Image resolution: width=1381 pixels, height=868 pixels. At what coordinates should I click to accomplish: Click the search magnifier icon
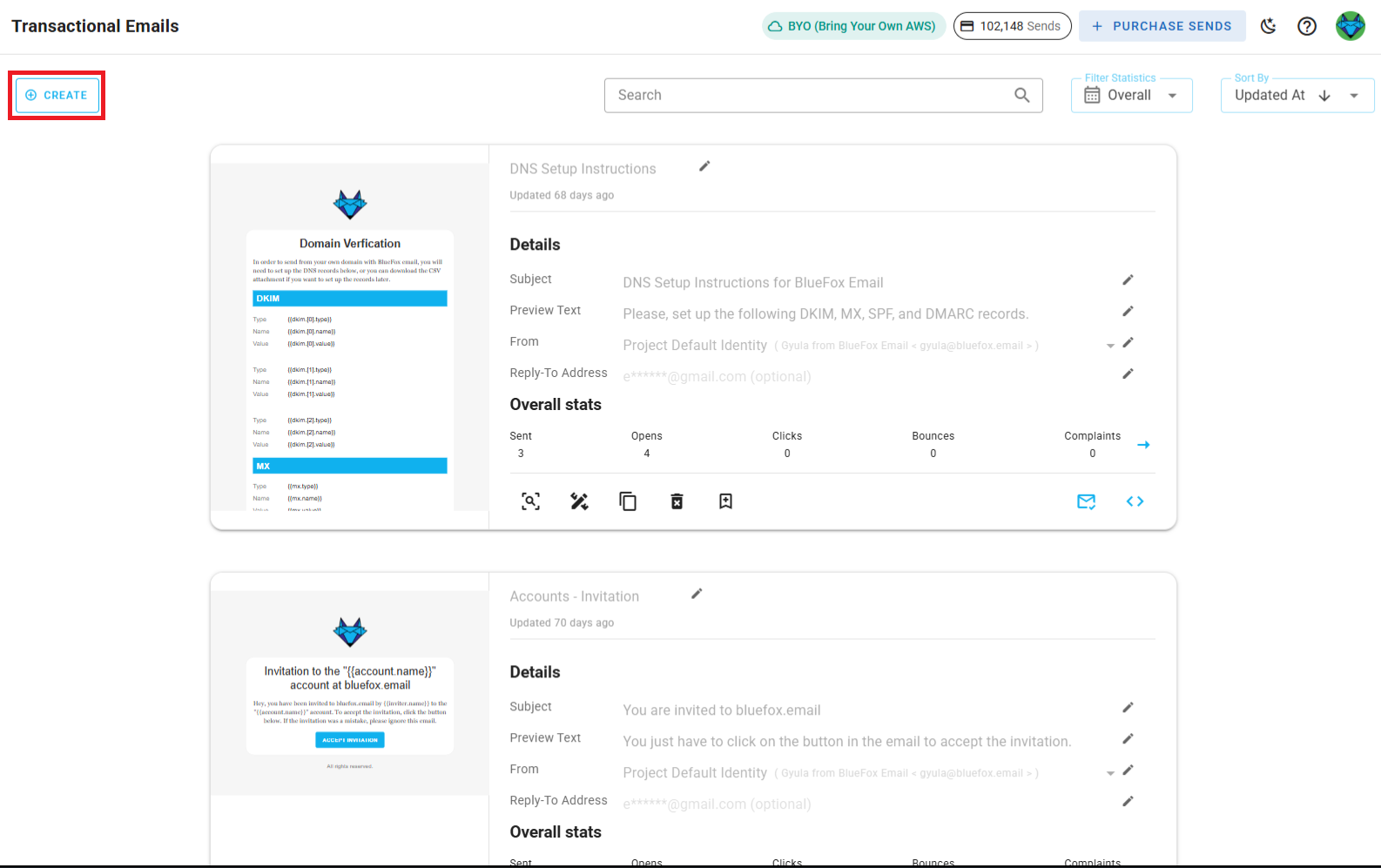(x=1022, y=95)
